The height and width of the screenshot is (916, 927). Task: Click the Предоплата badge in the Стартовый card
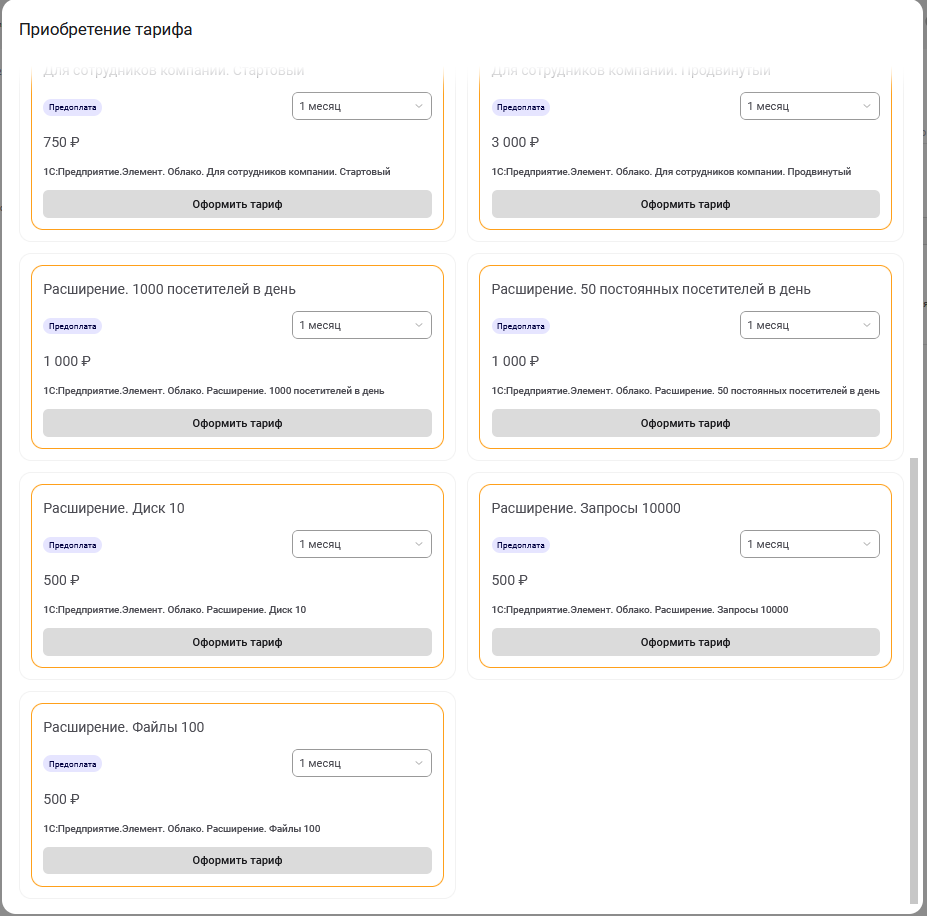(x=73, y=108)
